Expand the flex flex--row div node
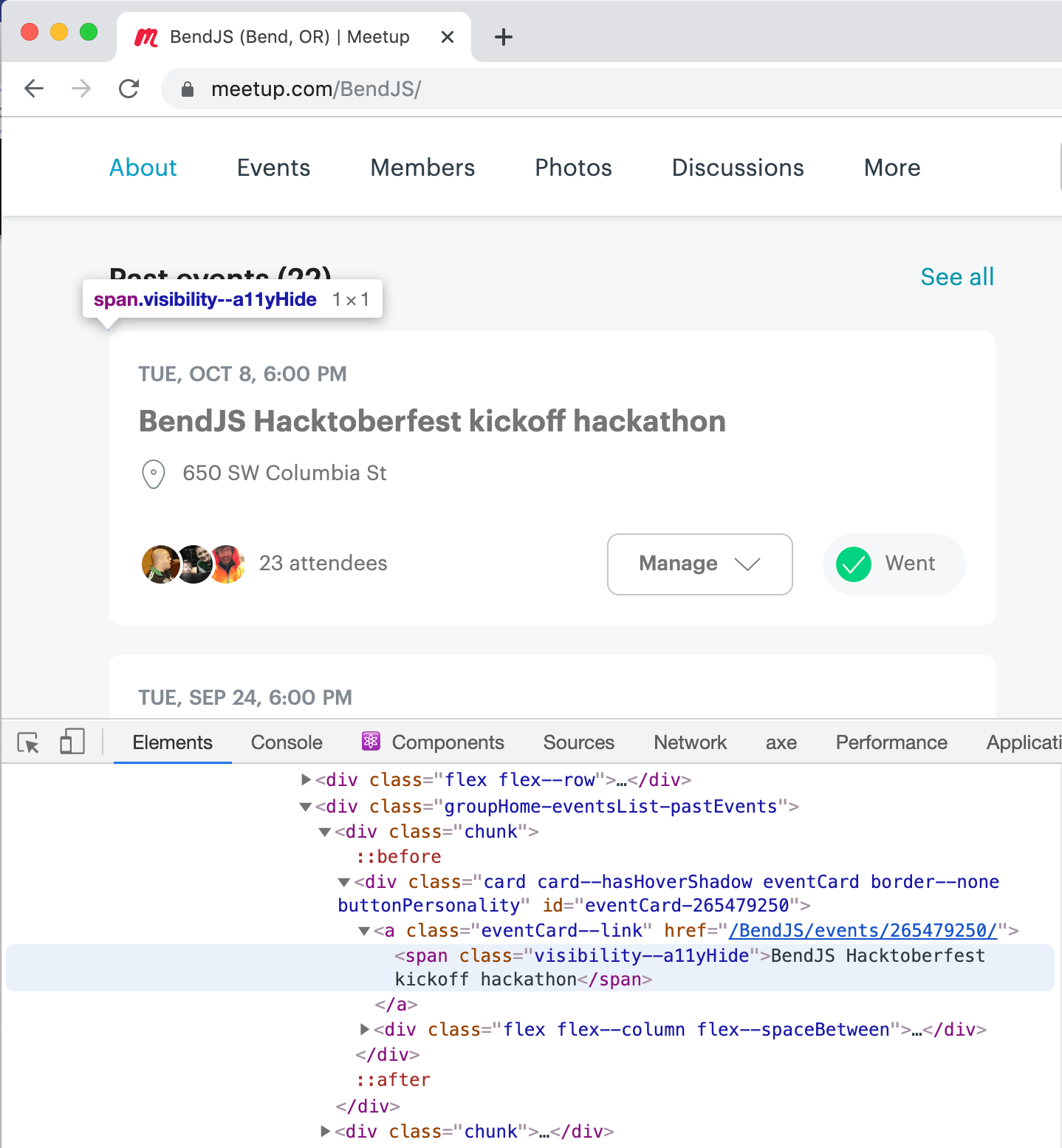1062x1148 pixels. point(305,779)
